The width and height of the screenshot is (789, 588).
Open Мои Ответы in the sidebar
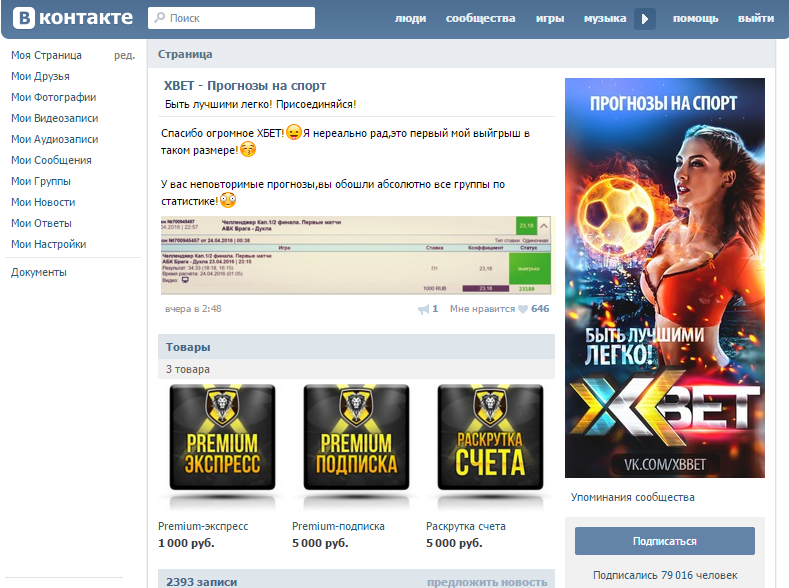[x=41, y=223]
